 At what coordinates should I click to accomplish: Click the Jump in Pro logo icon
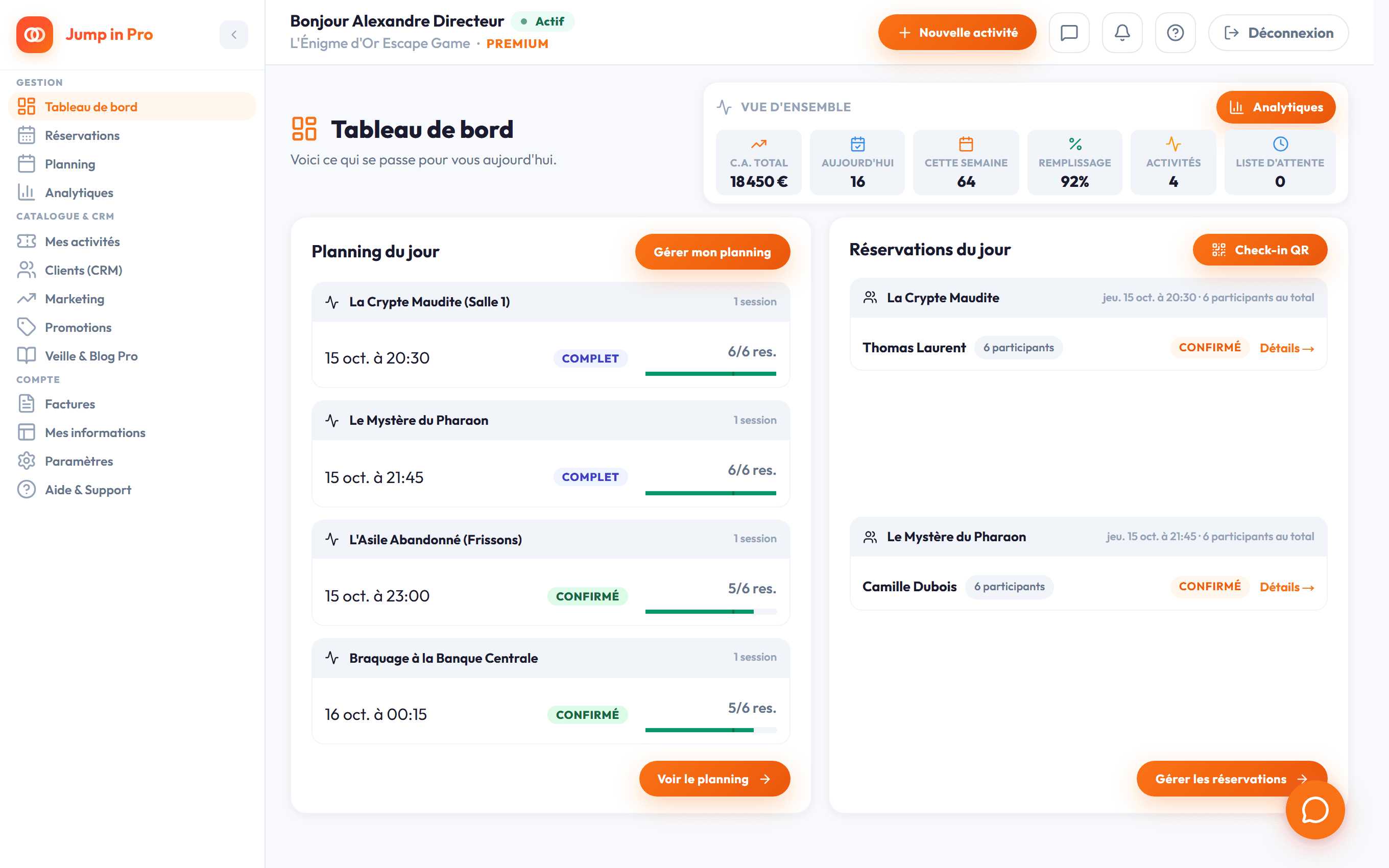[34, 34]
